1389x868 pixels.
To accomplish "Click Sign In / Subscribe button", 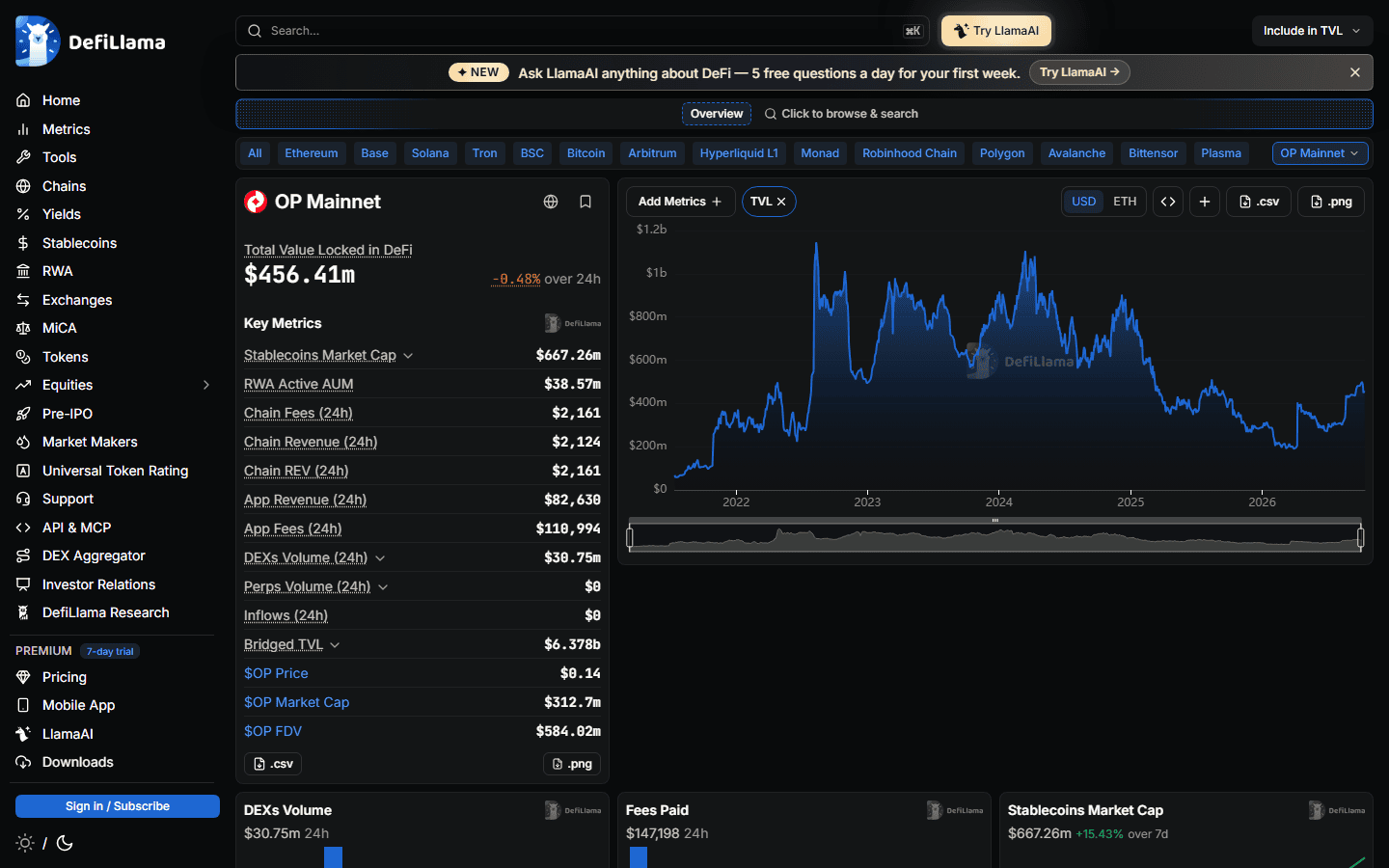I will pyautogui.click(x=118, y=806).
